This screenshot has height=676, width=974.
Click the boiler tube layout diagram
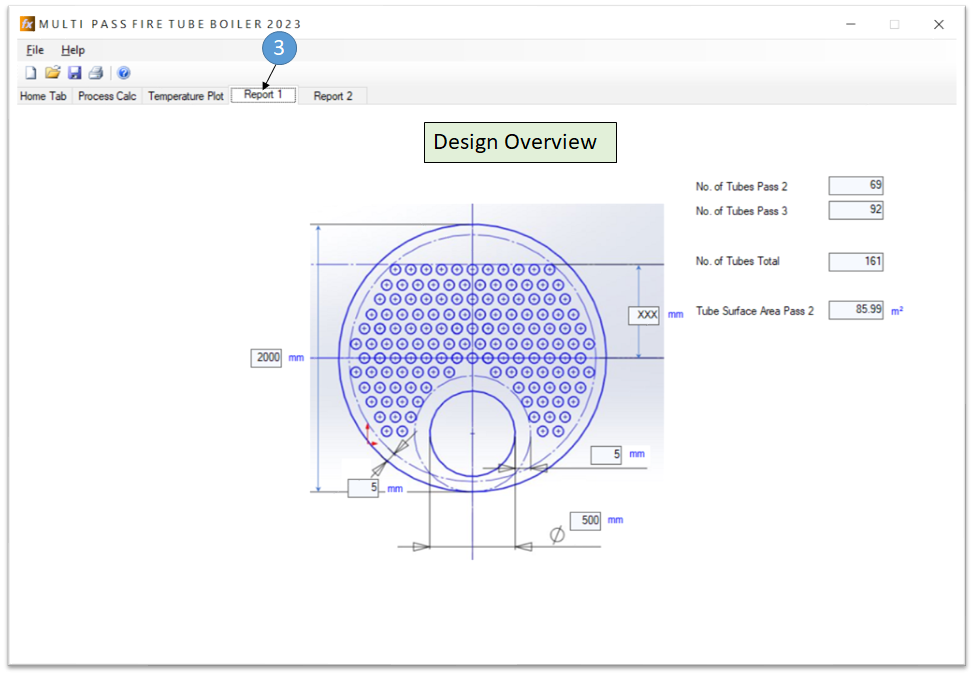coord(486,380)
